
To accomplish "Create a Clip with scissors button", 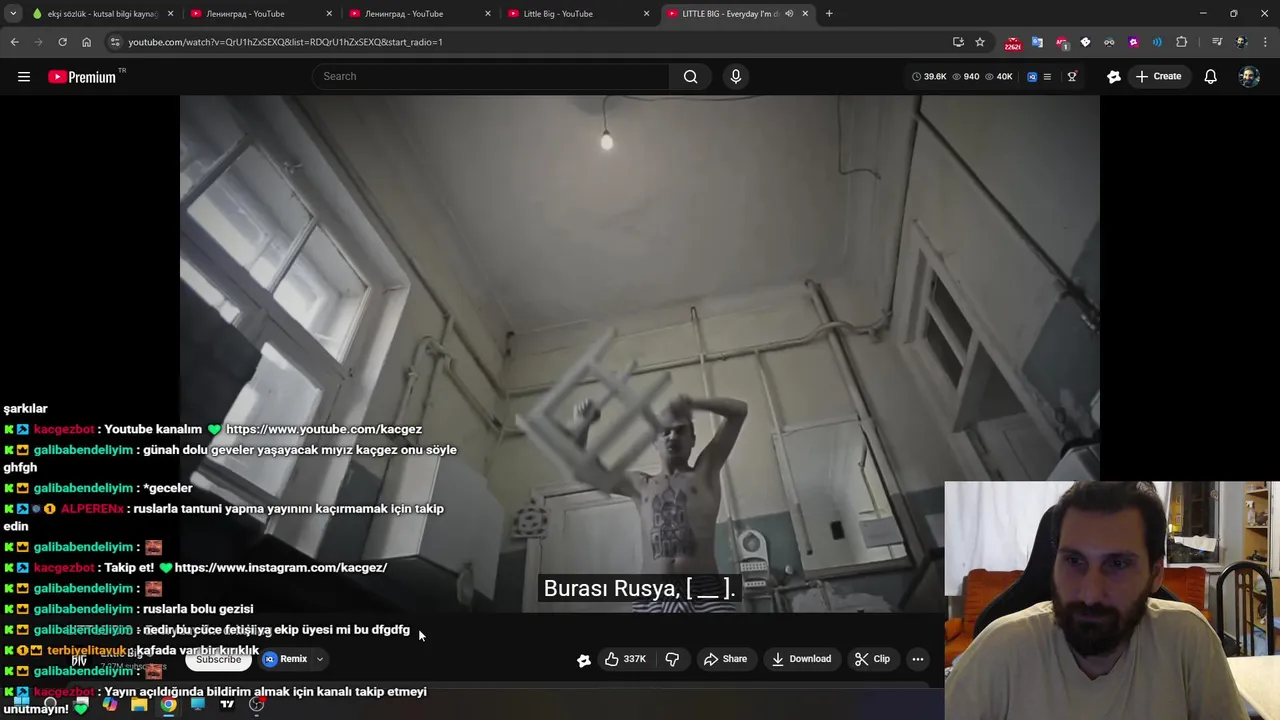I will pos(872,659).
